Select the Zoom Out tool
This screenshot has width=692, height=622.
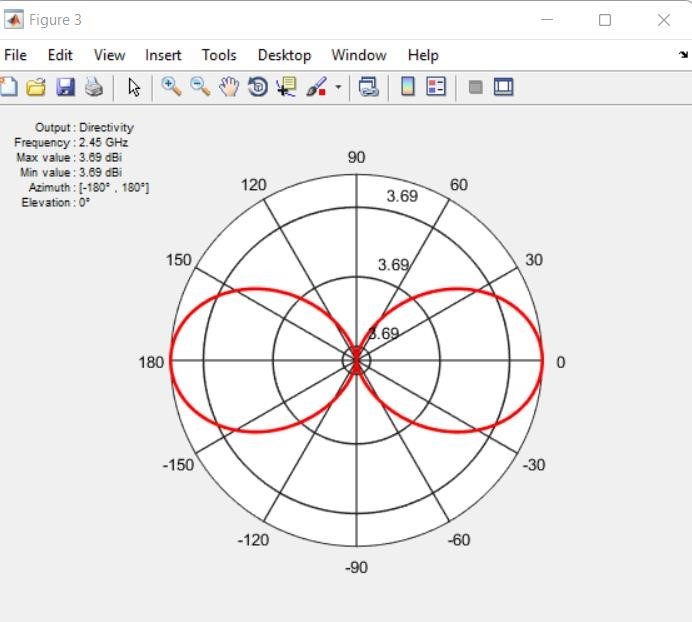point(200,87)
